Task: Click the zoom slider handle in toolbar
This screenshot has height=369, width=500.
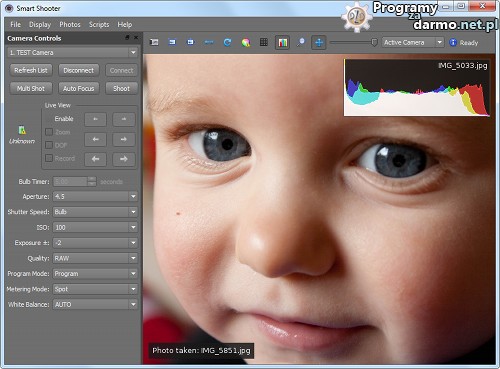Action: pos(374,42)
